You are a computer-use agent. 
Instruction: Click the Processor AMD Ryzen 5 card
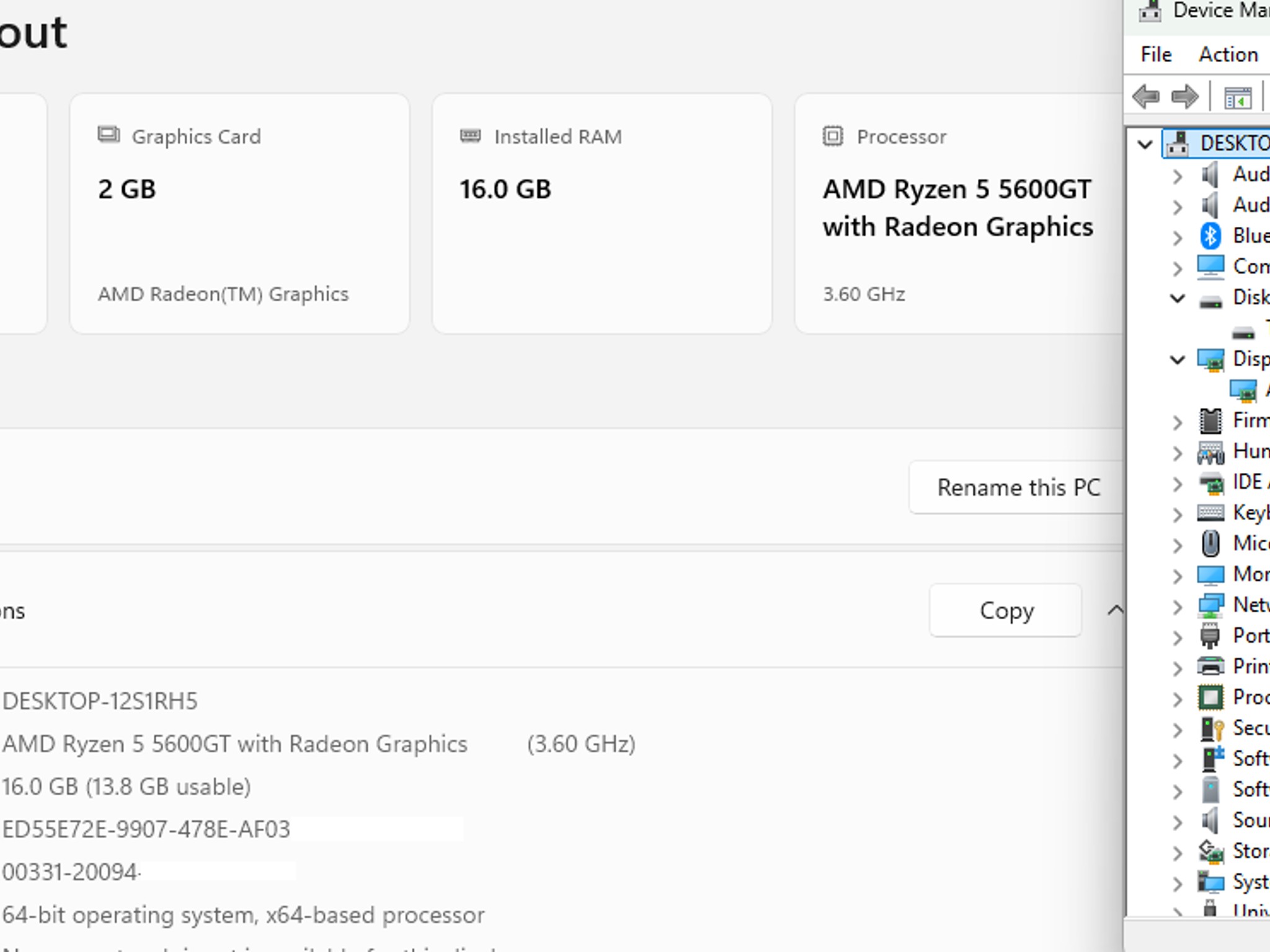pos(959,213)
